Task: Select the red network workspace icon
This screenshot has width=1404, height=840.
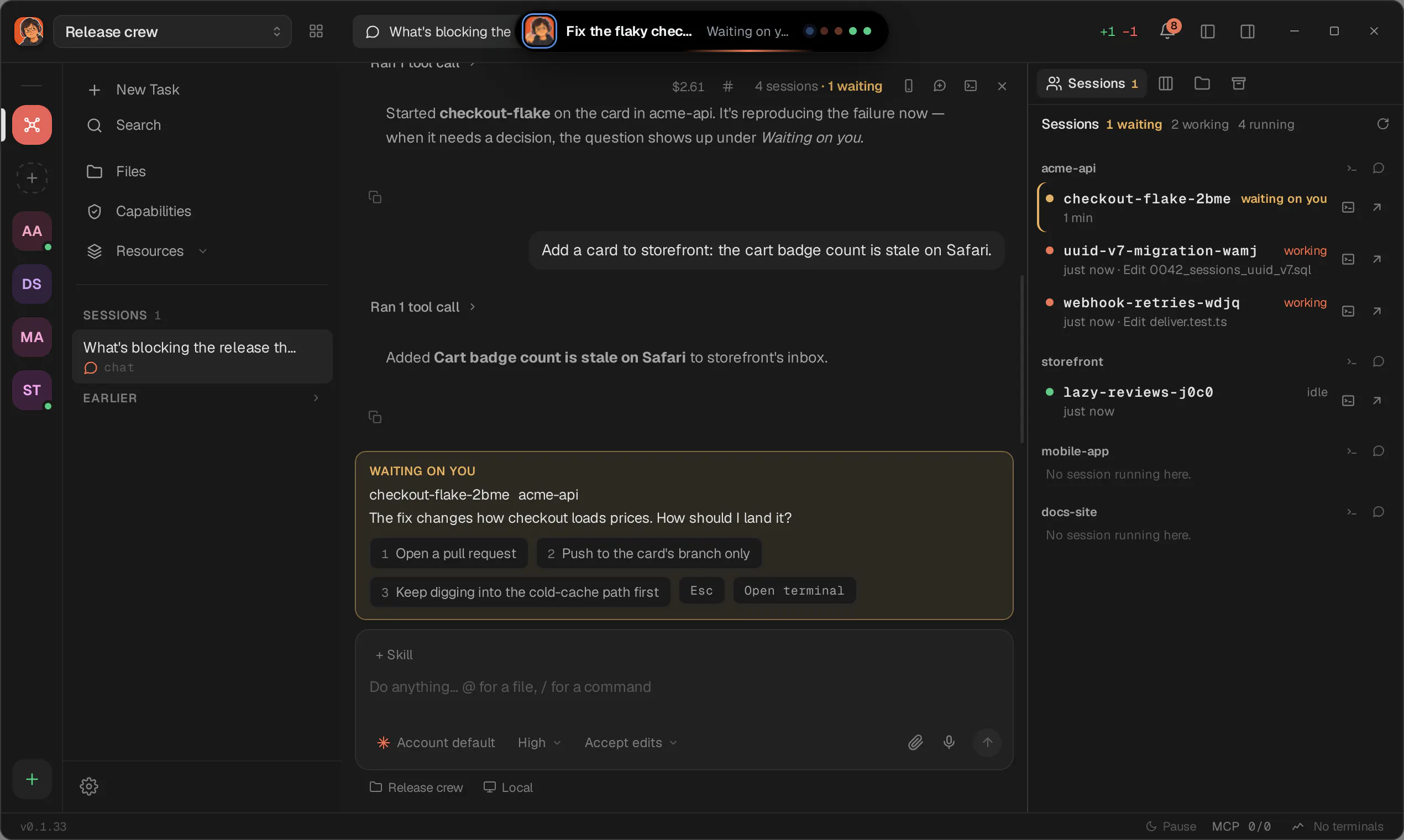Action: coord(32,124)
